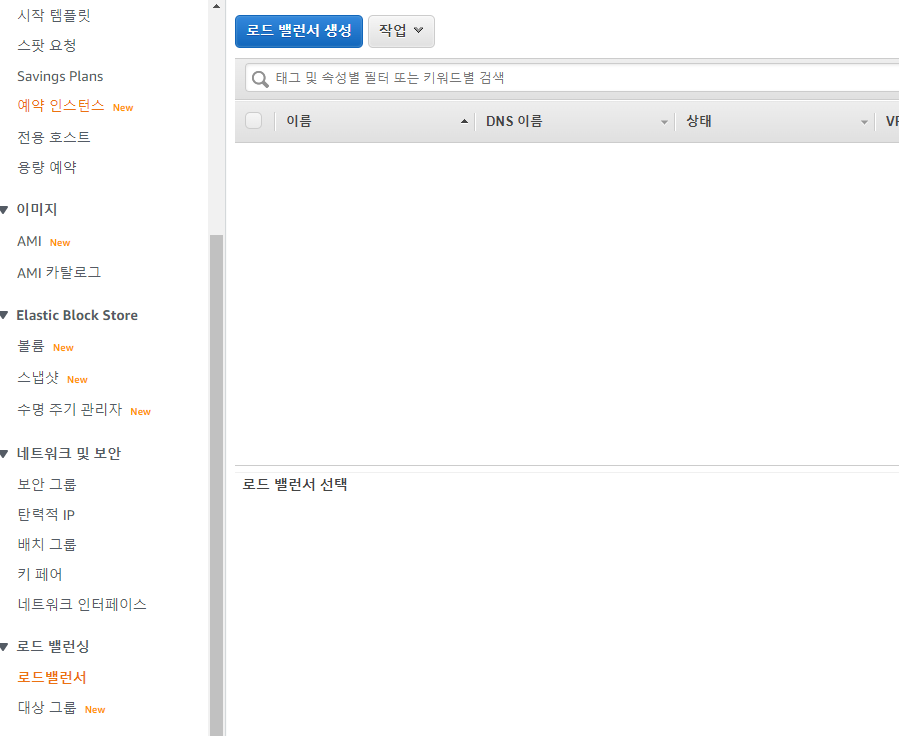Click the magnifier search icon
This screenshot has width=899, height=736.
[260, 79]
